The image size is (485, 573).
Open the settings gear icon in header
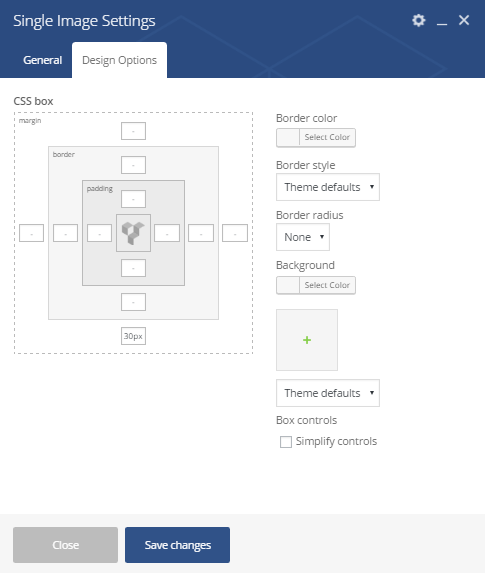coord(418,20)
